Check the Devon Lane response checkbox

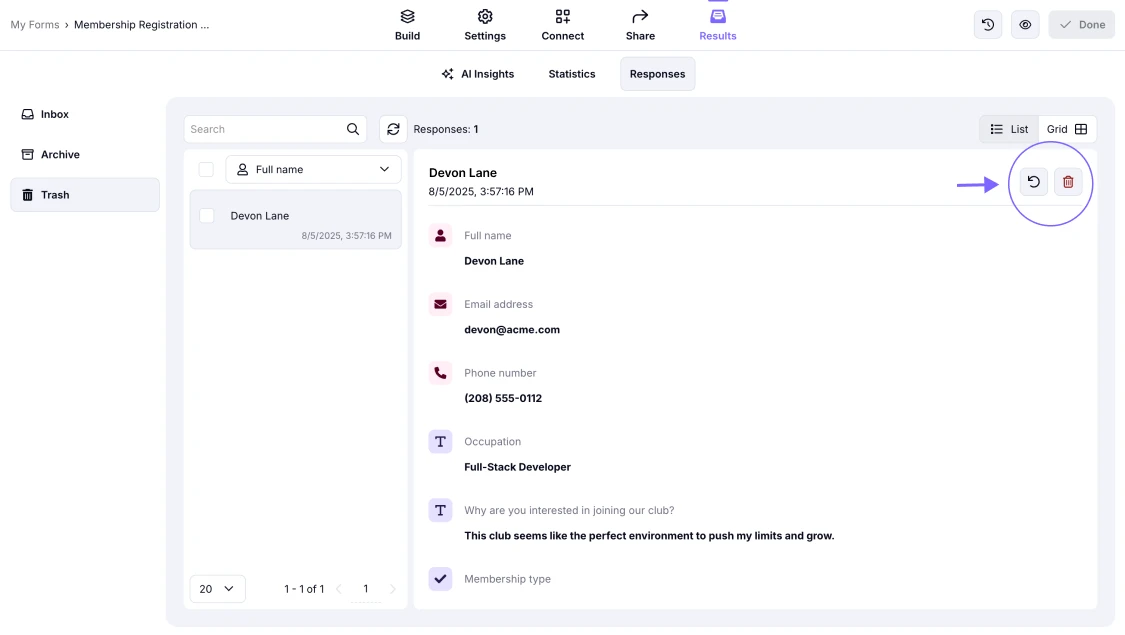tap(207, 216)
